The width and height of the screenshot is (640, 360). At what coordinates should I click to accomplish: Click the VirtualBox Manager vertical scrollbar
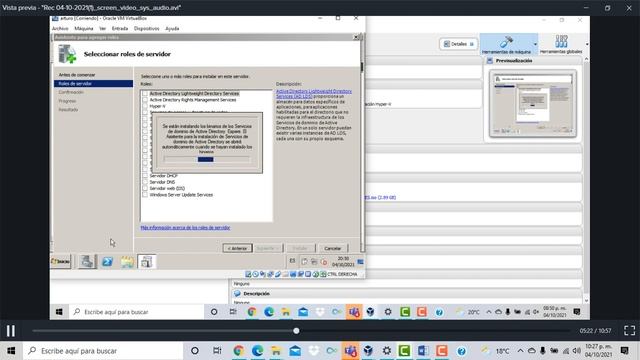click(x=587, y=180)
